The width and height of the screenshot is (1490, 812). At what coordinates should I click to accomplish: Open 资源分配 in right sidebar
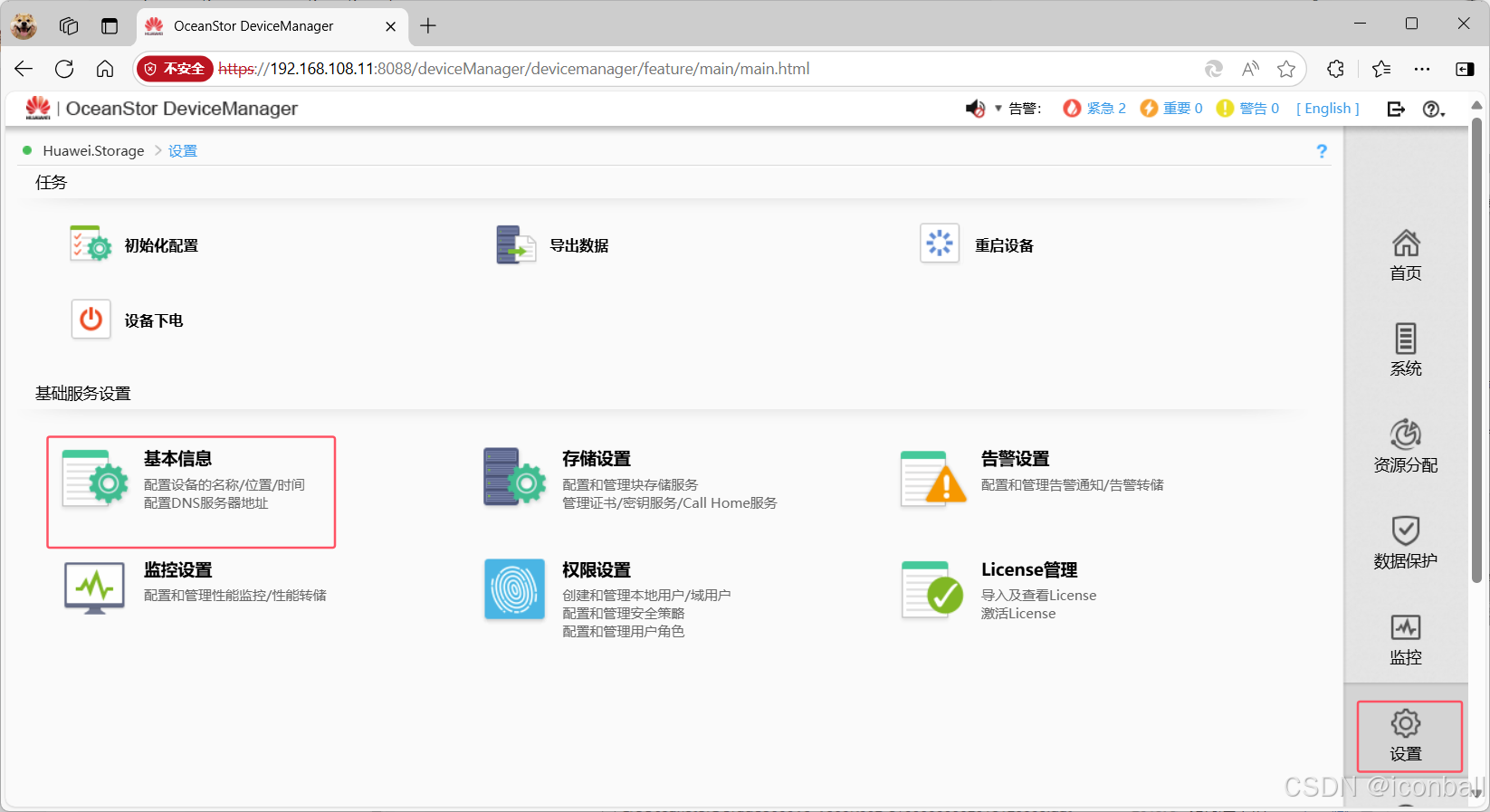[1406, 446]
